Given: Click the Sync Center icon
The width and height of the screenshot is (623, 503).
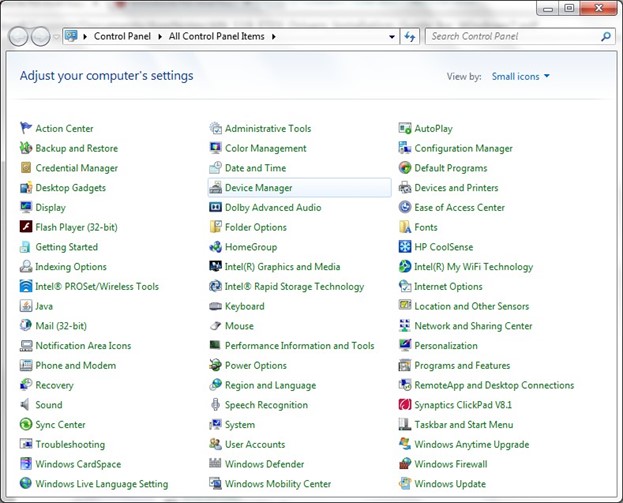Looking at the screenshot, I should pyautogui.click(x=26, y=425).
